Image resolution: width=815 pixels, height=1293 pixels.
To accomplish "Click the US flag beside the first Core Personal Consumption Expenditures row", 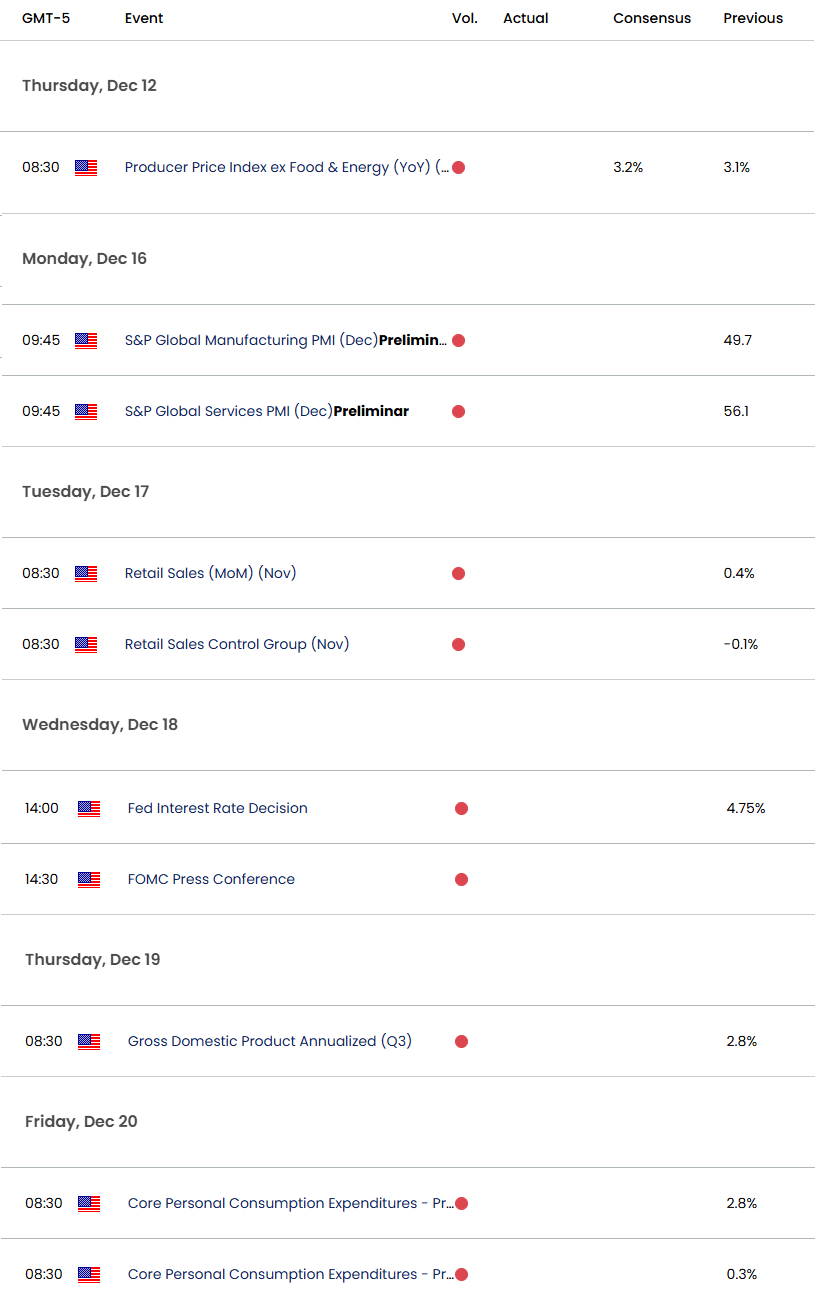I will point(89,1203).
